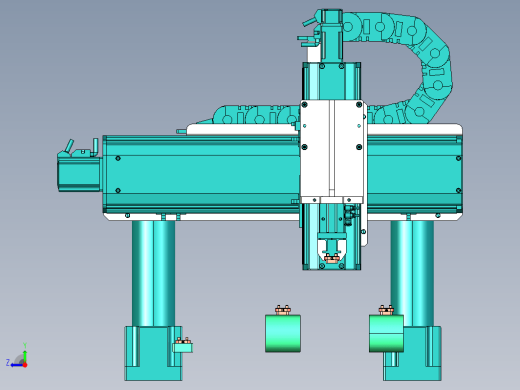Click the red X-axis dot of the triad
The width and height of the screenshot is (520, 390).
point(25,365)
